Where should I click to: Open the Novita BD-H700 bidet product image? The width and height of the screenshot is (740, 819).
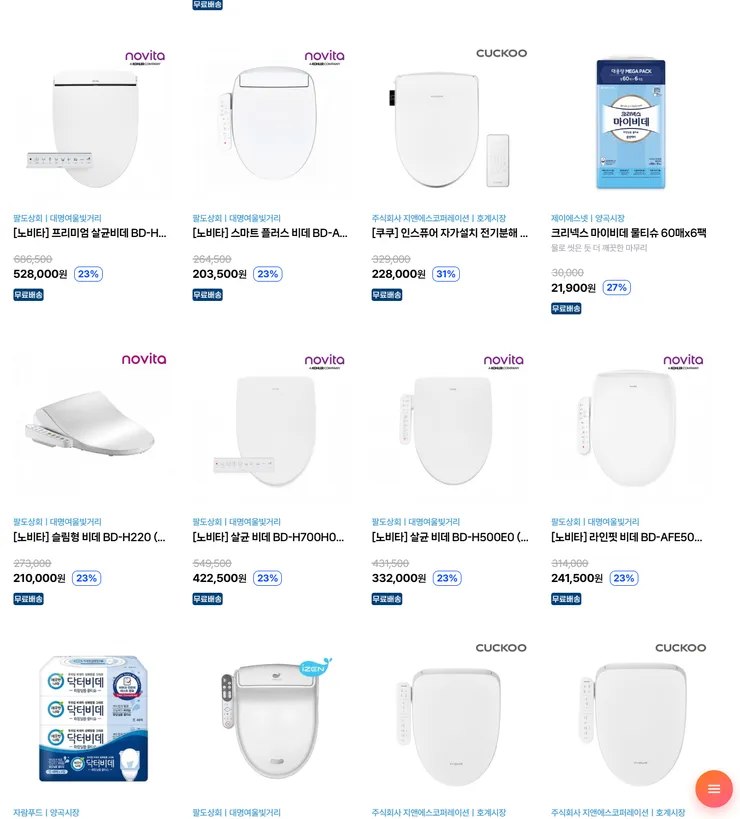coord(271,427)
